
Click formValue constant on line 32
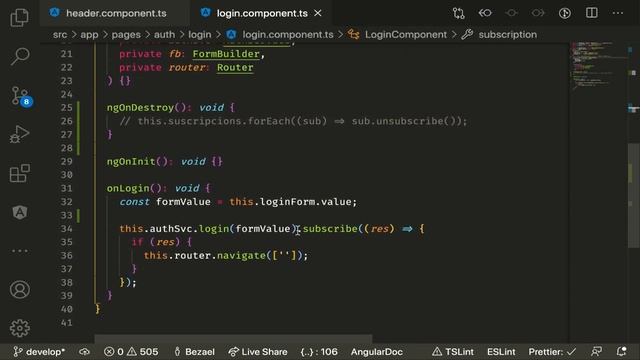pos(183,202)
